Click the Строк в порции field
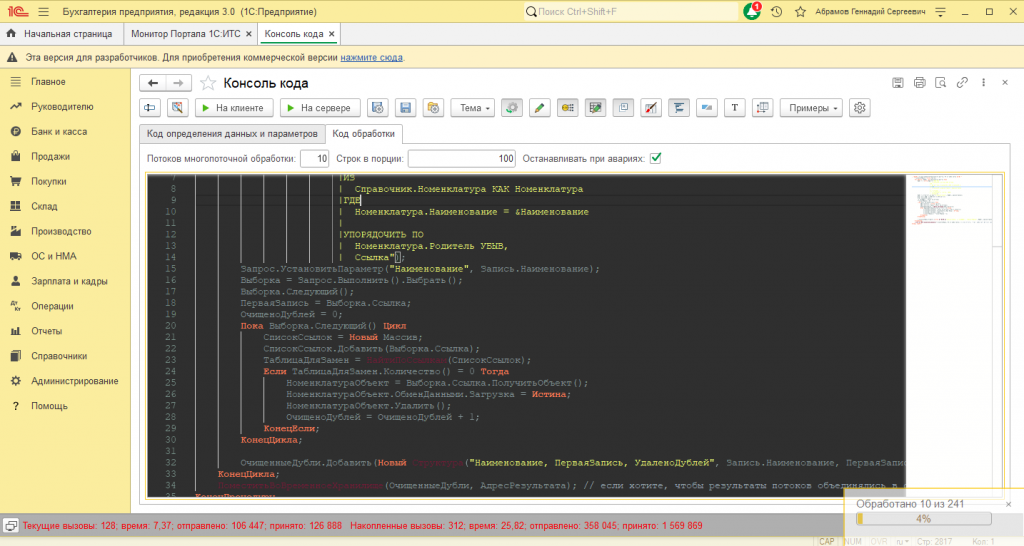 [462, 159]
